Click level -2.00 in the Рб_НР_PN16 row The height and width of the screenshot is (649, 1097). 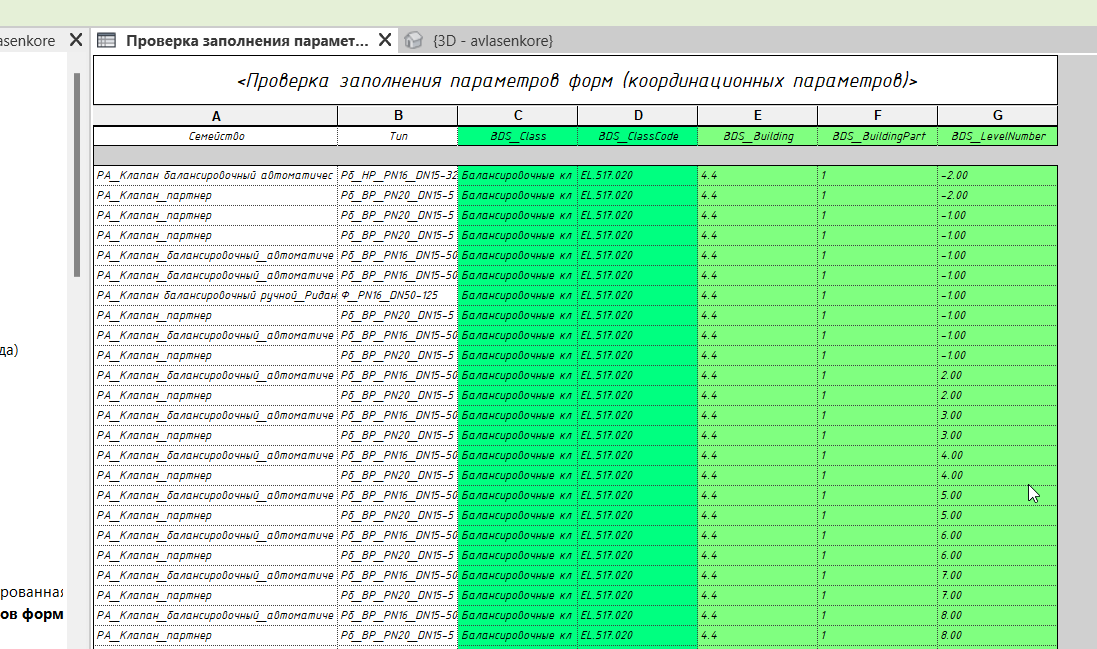[x=998, y=176]
